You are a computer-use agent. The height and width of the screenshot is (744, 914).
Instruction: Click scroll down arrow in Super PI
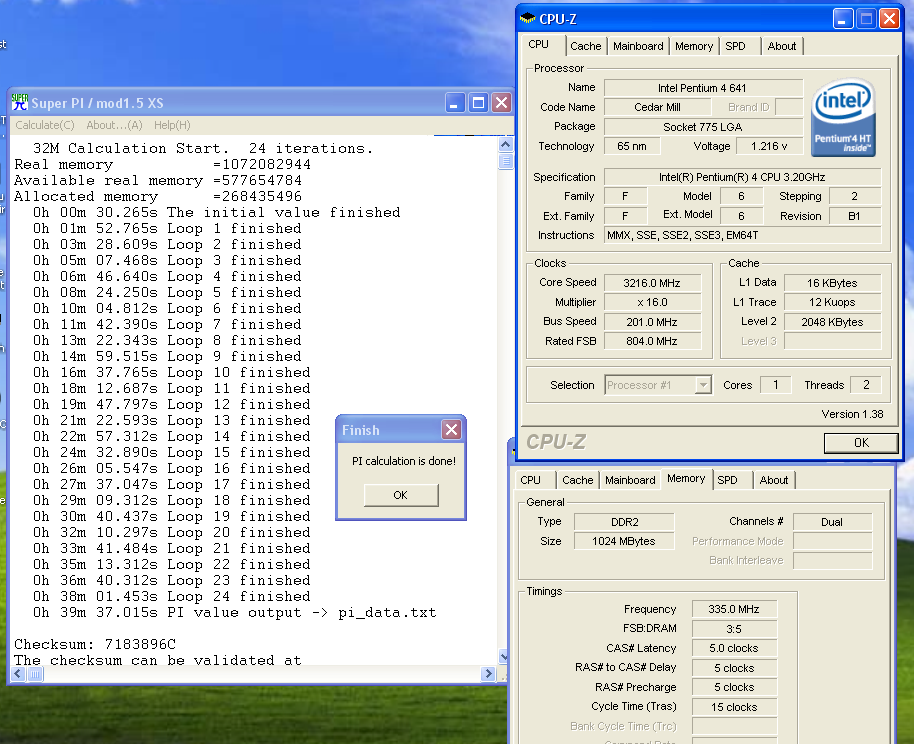[x=505, y=657]
